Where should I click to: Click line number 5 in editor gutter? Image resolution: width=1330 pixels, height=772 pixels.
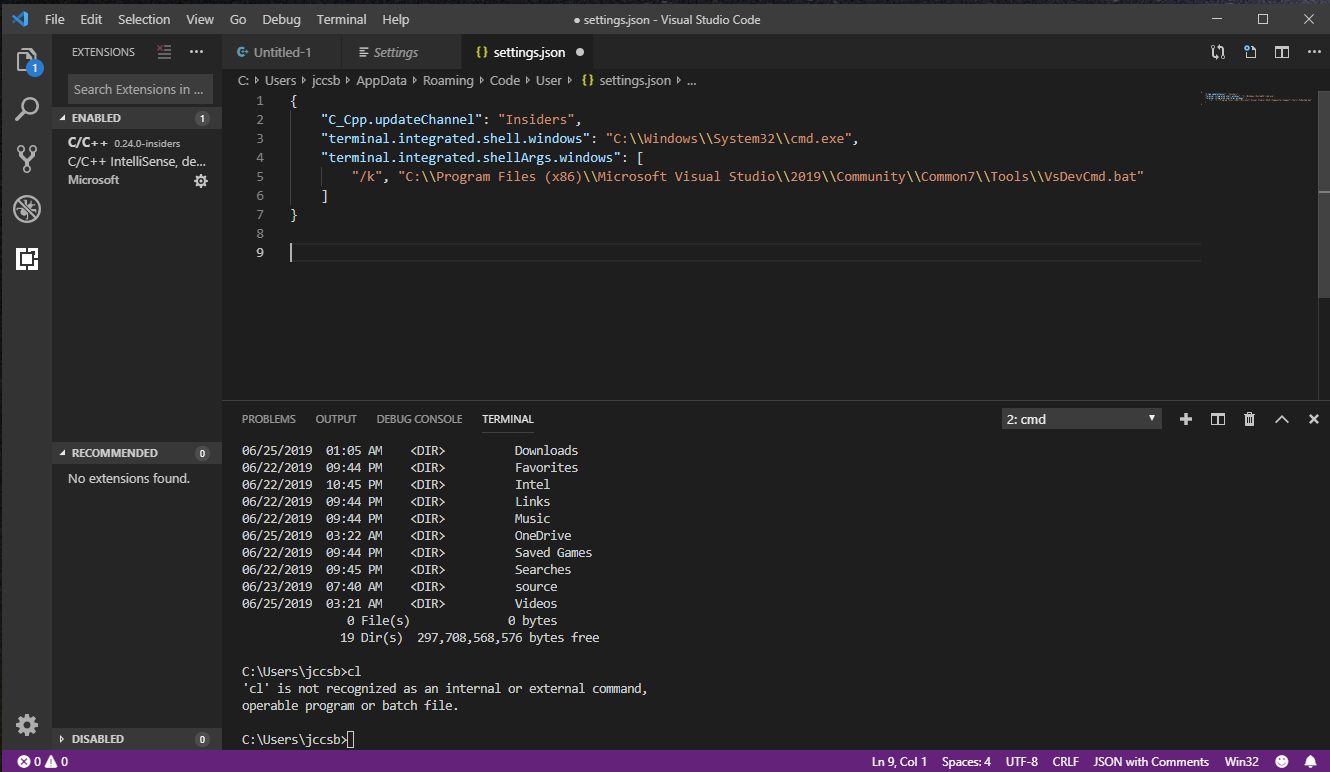coord(260,177)
